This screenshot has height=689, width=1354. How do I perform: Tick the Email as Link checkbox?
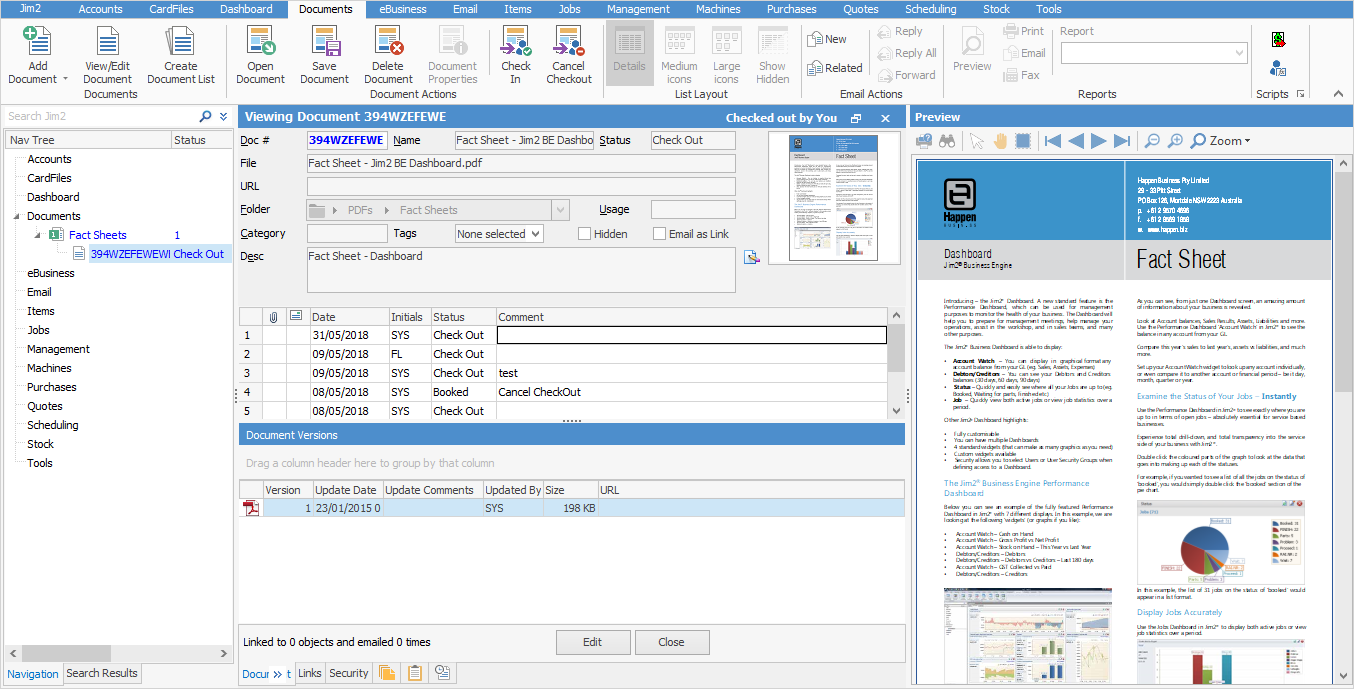click(x=660, y=234)
